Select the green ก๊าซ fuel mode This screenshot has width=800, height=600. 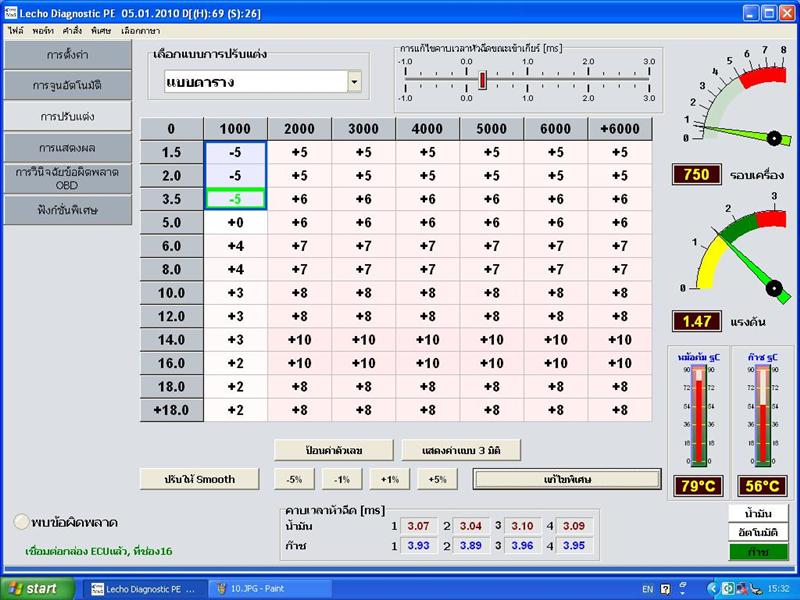coord(758,552)
